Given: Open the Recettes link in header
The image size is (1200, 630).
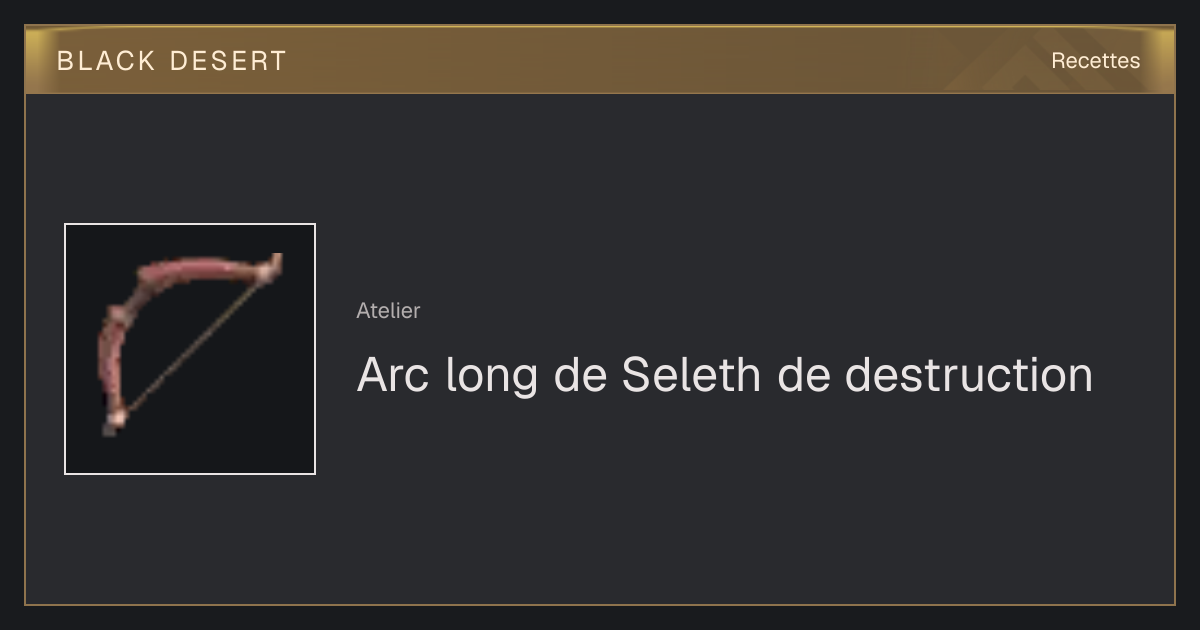Looking at the screenshot, I should point(1095,61).
